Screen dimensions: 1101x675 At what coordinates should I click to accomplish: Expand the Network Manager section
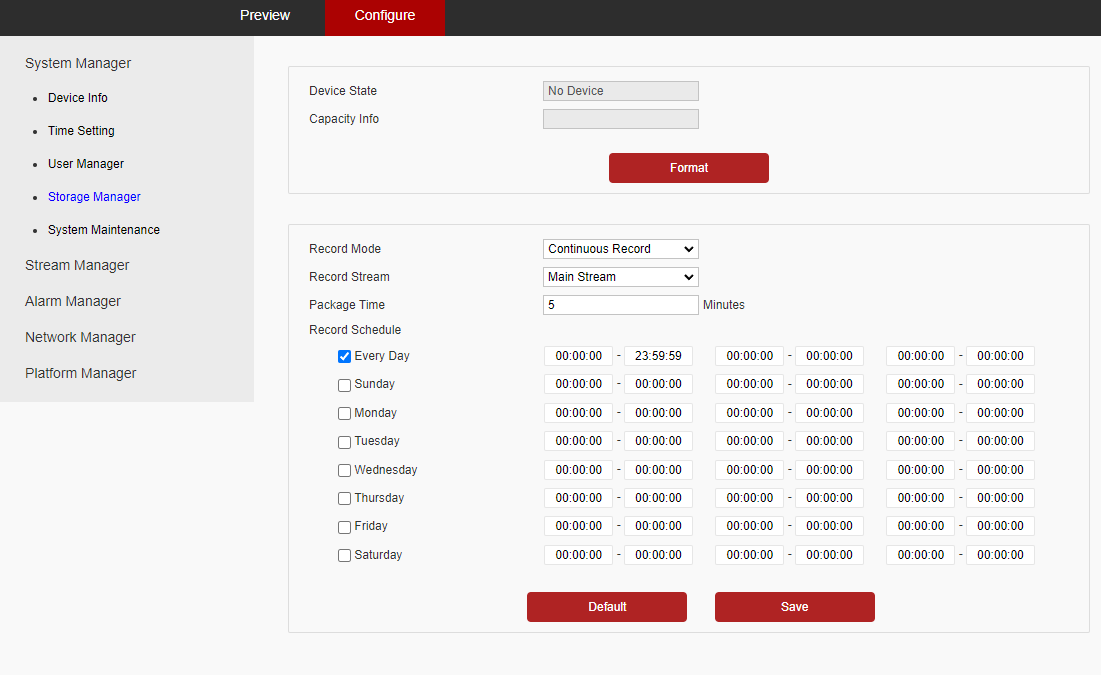(x=81, y=337)
